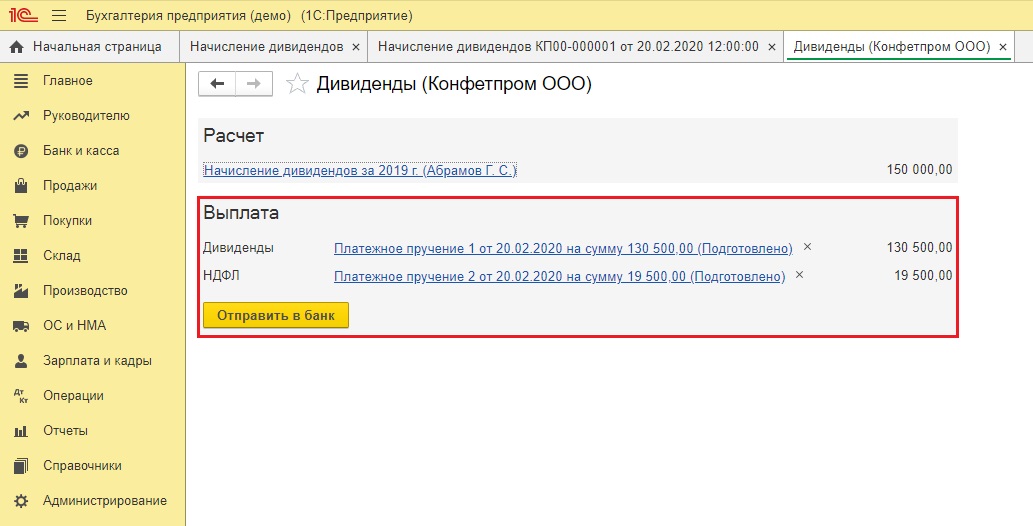Open the ОС и НМА section
Viewport: 1033px width, 526px height.
(x=74, y=326)
